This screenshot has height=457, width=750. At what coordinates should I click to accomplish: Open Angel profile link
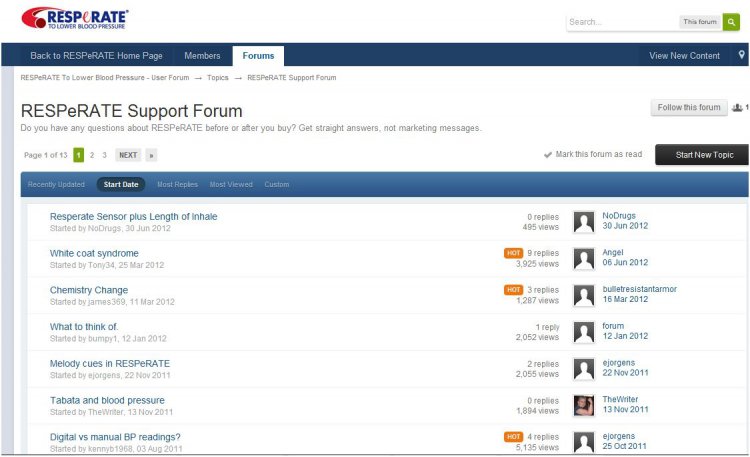(x=613, y=252)
